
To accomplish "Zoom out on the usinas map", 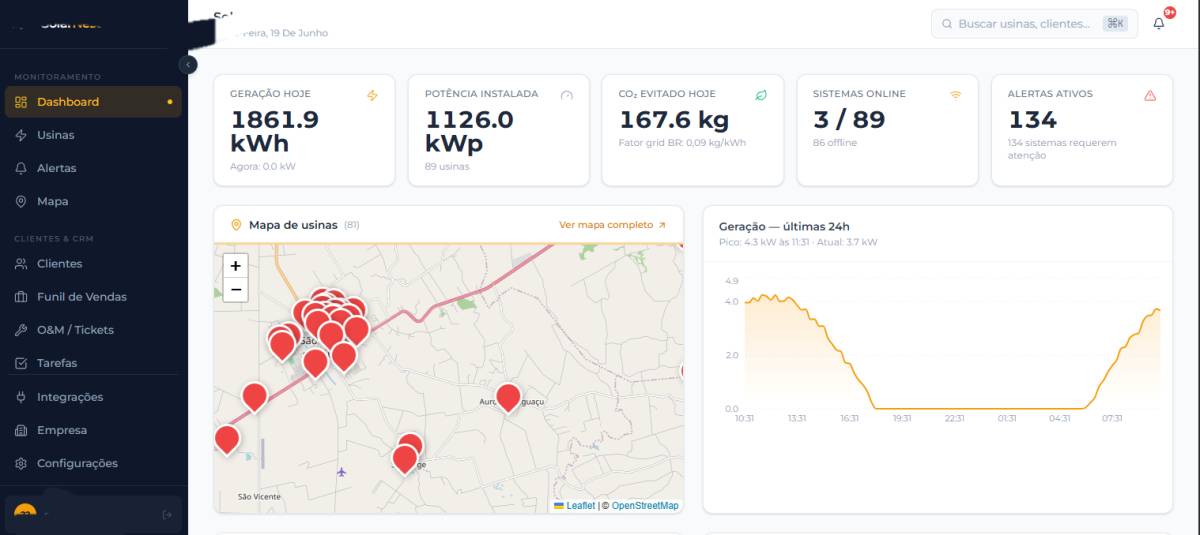I will [235, 290].
